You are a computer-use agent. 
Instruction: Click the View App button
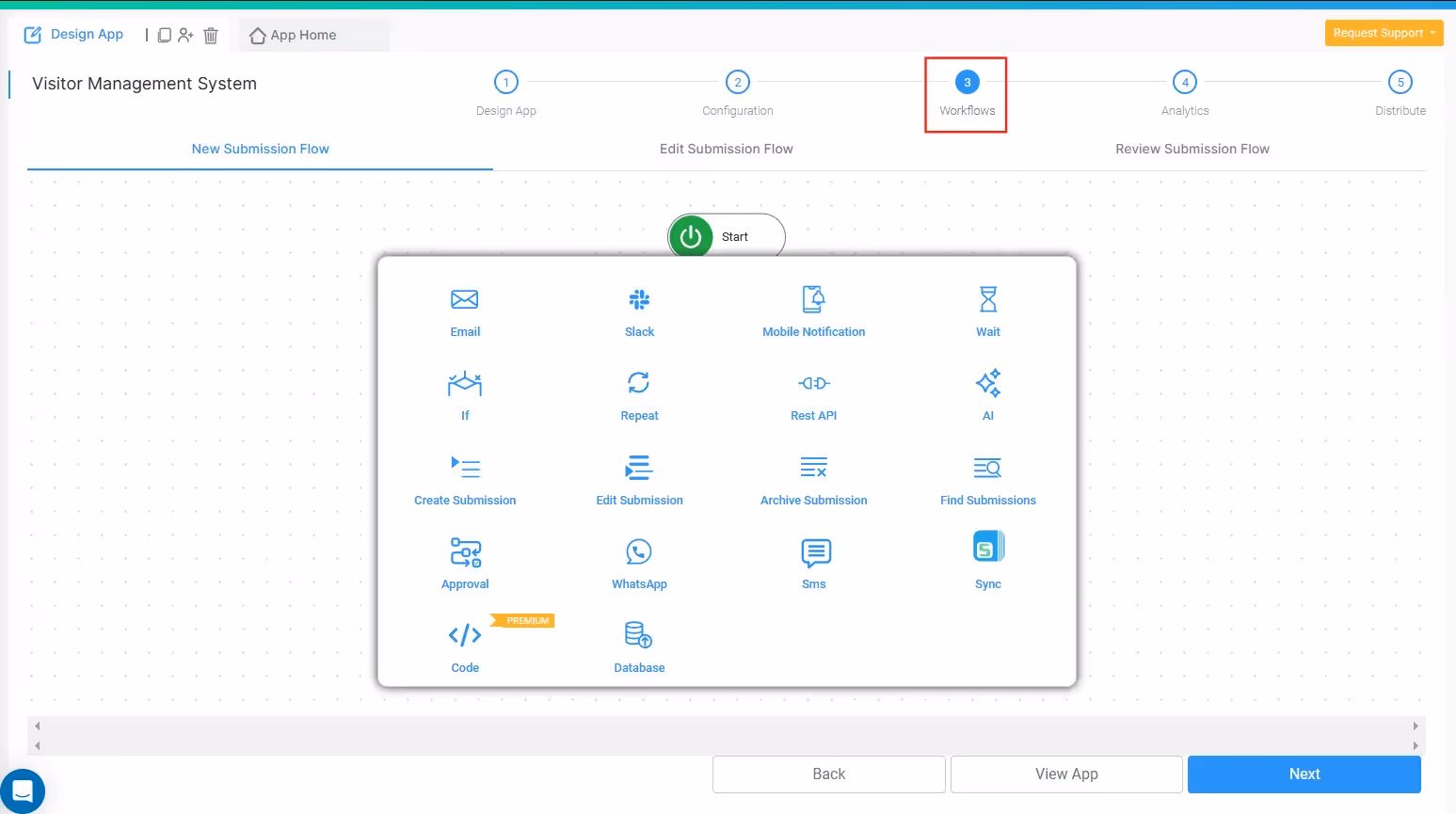coord(1066,774)
